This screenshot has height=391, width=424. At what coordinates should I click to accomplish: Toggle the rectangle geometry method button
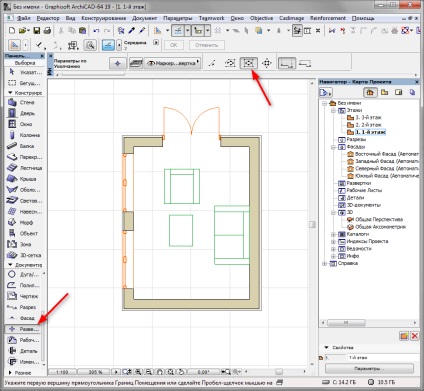[x=249, y=63]
